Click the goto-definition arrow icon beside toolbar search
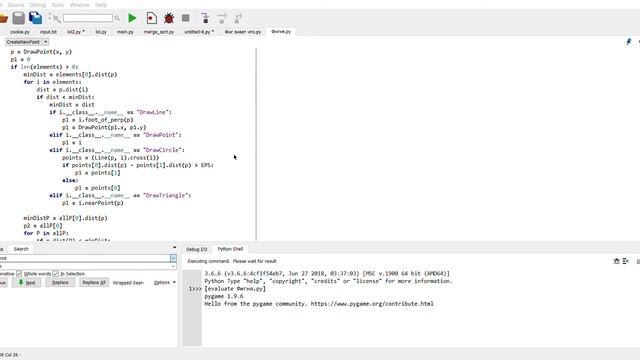Image resolution: width=640 pixels, height=360 pixels. coord(54,18)
